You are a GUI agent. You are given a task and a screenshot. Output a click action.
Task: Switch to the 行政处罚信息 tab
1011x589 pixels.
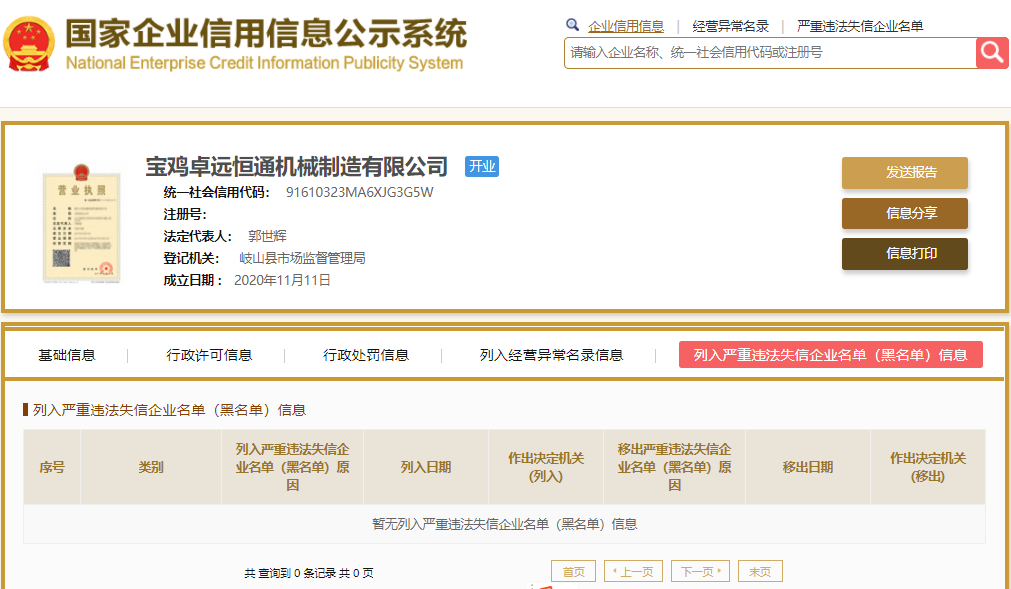click(366, 355)
